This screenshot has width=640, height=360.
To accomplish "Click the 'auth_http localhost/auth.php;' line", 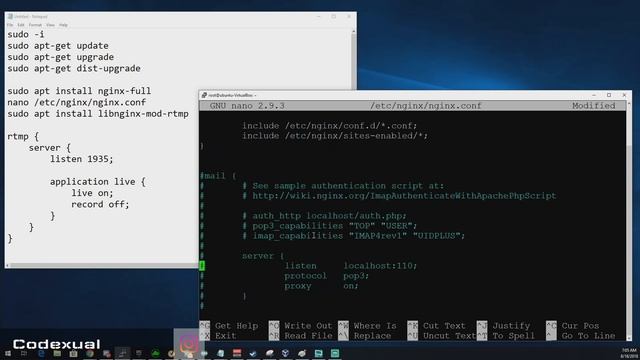I will click(x=324, y=216).
